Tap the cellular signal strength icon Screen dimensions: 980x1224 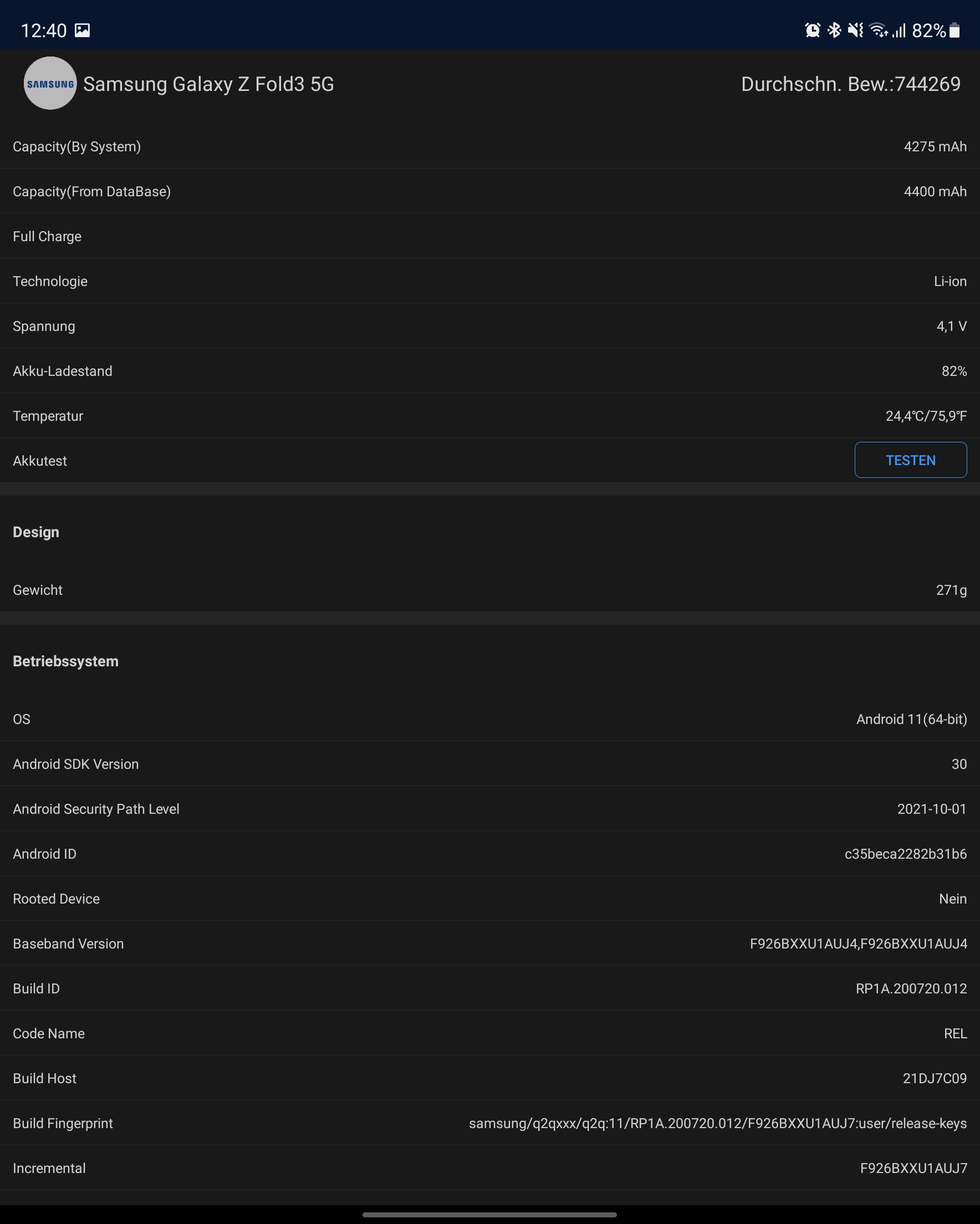coord(899,30)
